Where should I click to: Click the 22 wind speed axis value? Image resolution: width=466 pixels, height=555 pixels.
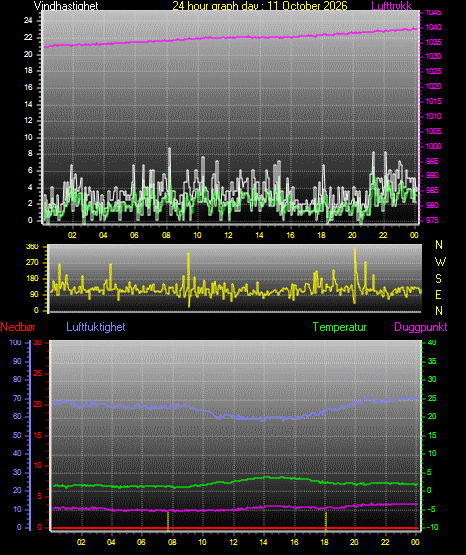click(28, 37)
